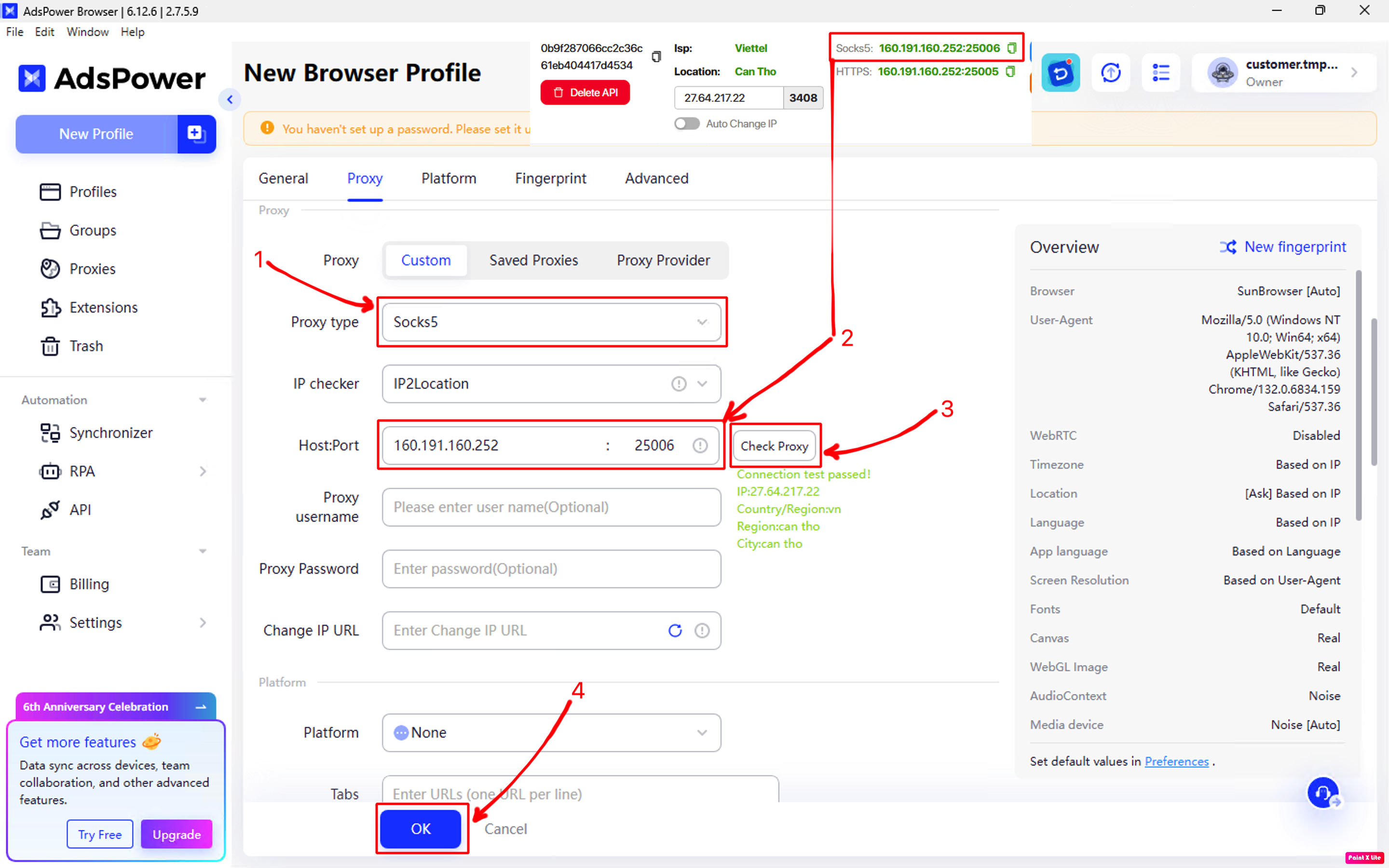Copy the Socks5 proxy address
This screenshot has height=868, width=1389.
[1012, 48]
